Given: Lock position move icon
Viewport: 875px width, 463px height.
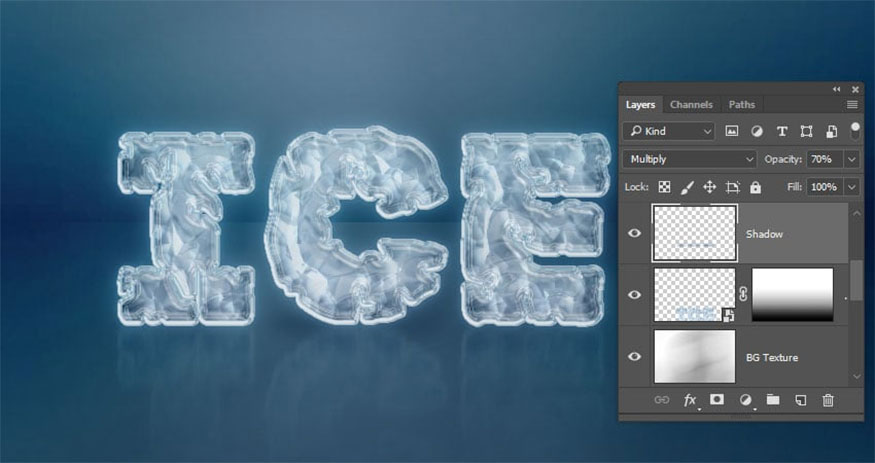Looking at the screenshot, I should (709, 187).
